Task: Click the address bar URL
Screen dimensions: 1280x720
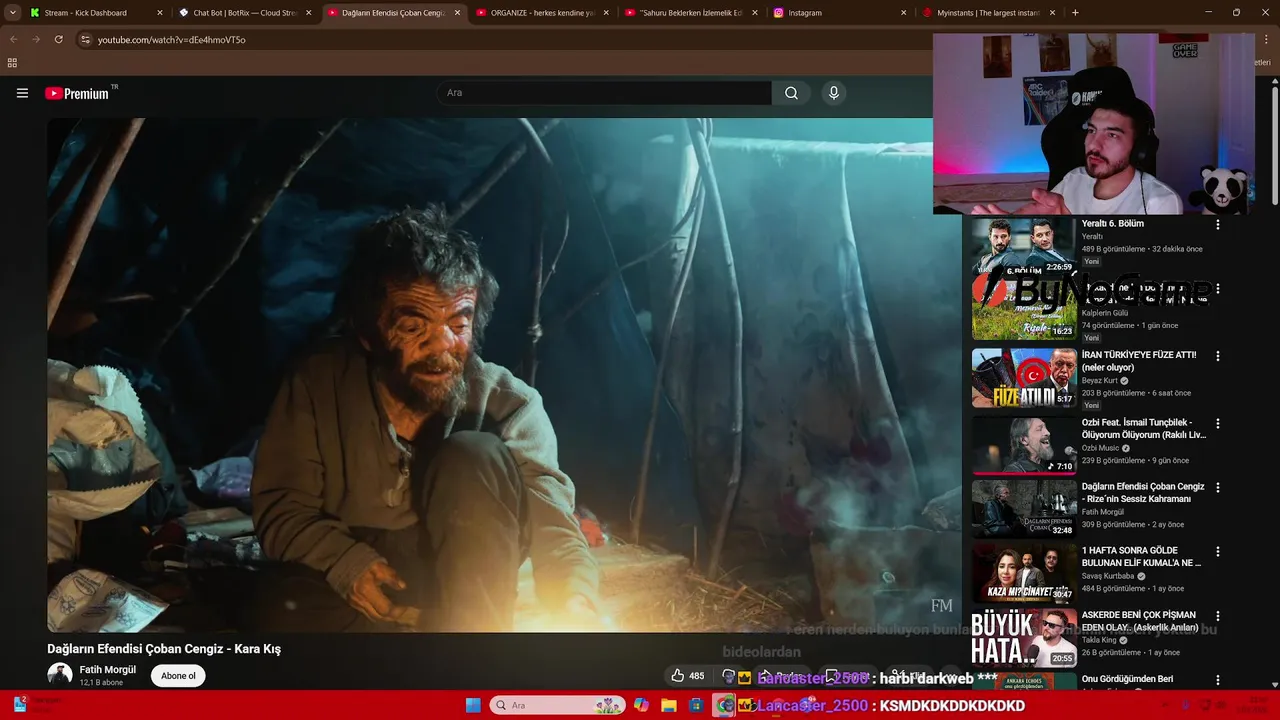Action: [x=172, y=39]
